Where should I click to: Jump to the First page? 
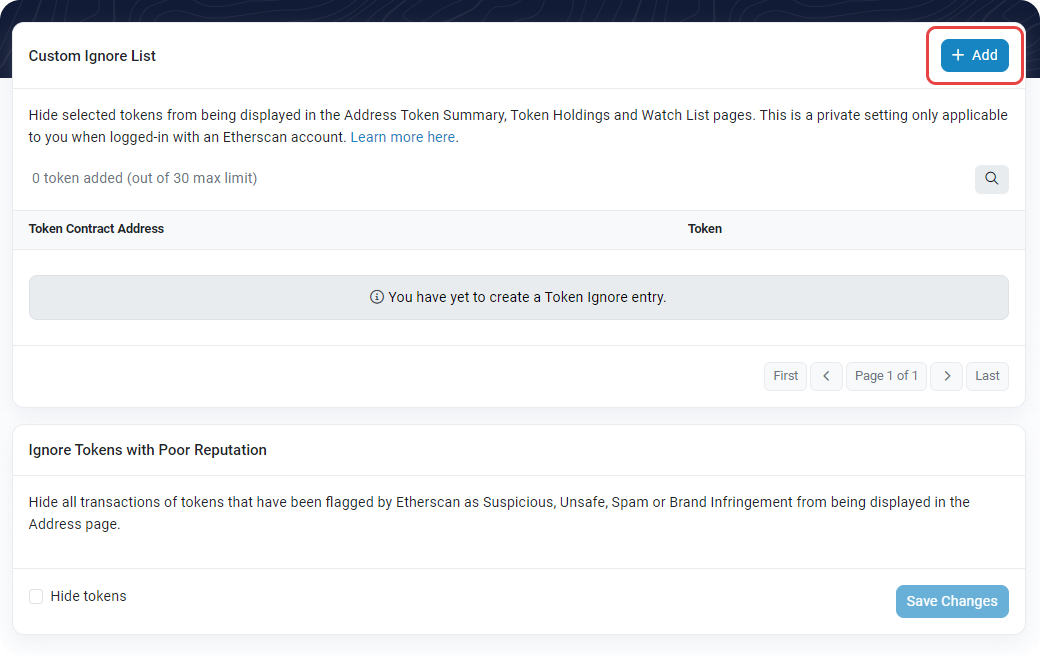pyautogui.click(x=786, y=376)
